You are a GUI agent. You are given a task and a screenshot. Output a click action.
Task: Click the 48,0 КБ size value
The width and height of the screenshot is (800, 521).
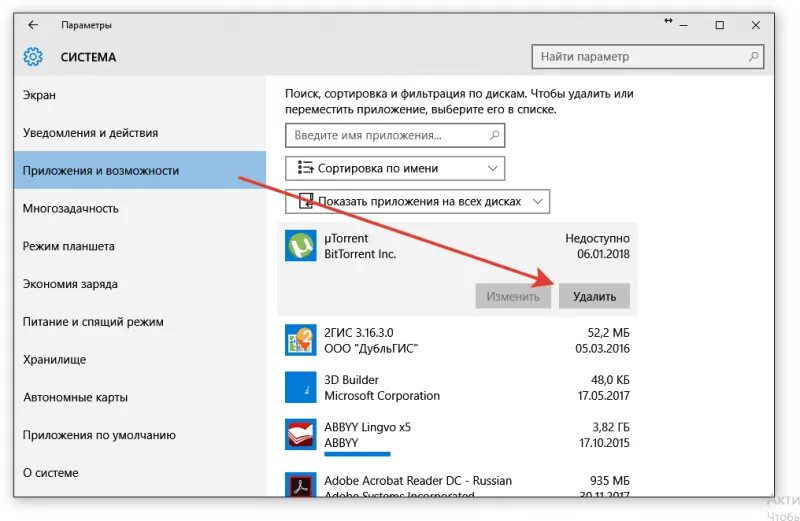pos(610,380)
